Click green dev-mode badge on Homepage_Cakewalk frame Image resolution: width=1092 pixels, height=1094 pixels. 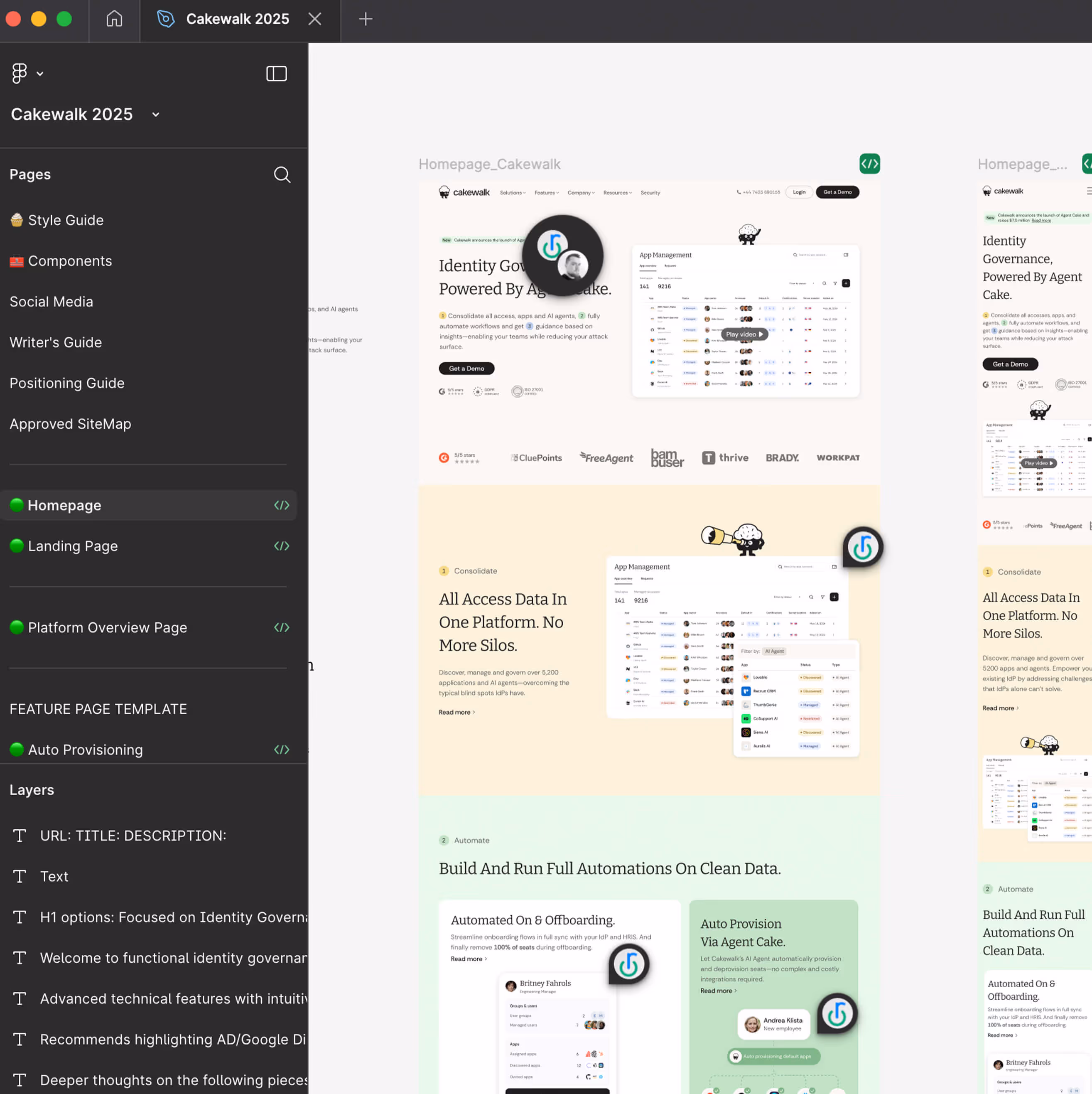[x=869, y=164]
